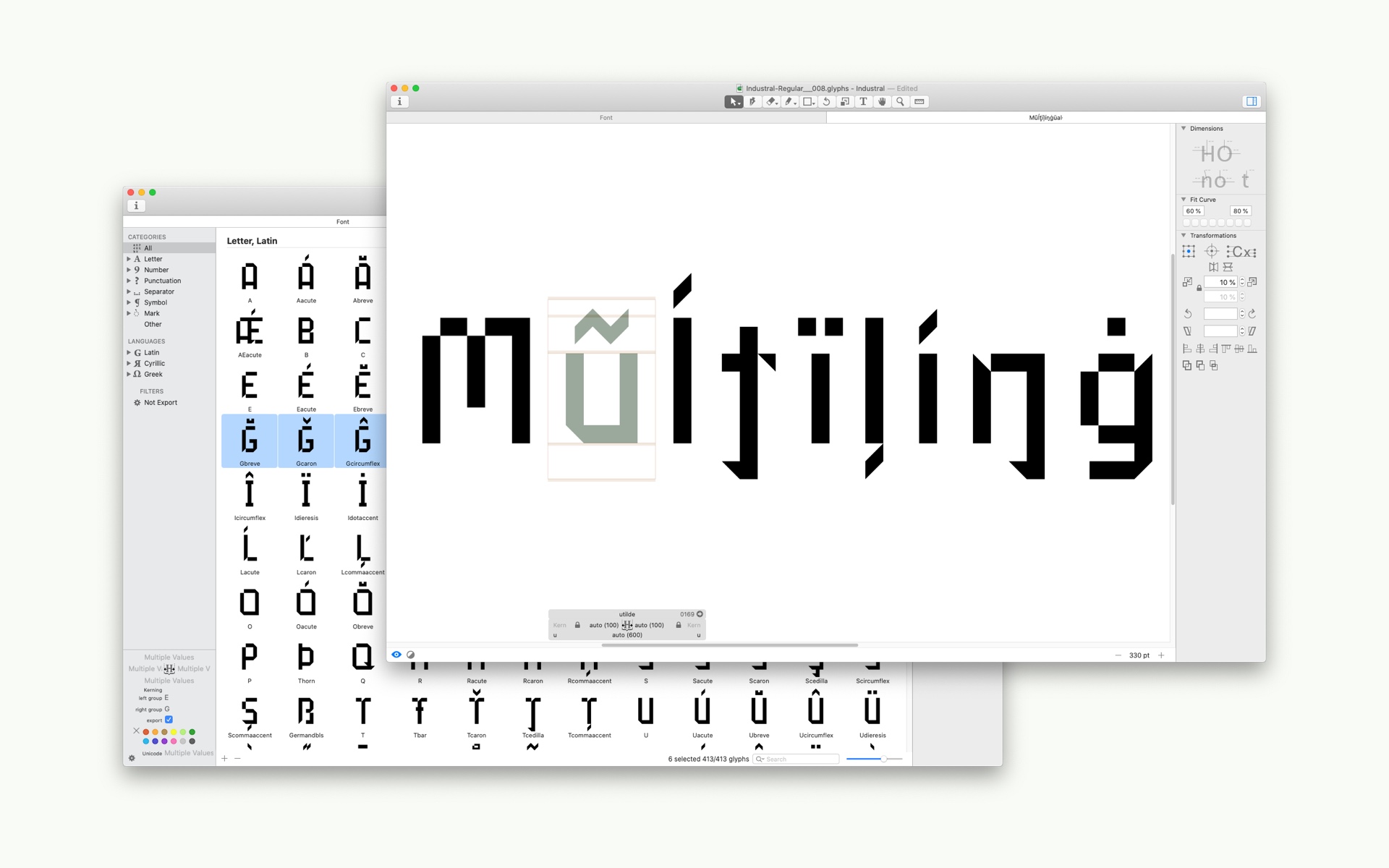Apply the Not Export filter
The width and height of the screenshot is (1389, 868).
(169, 403)
